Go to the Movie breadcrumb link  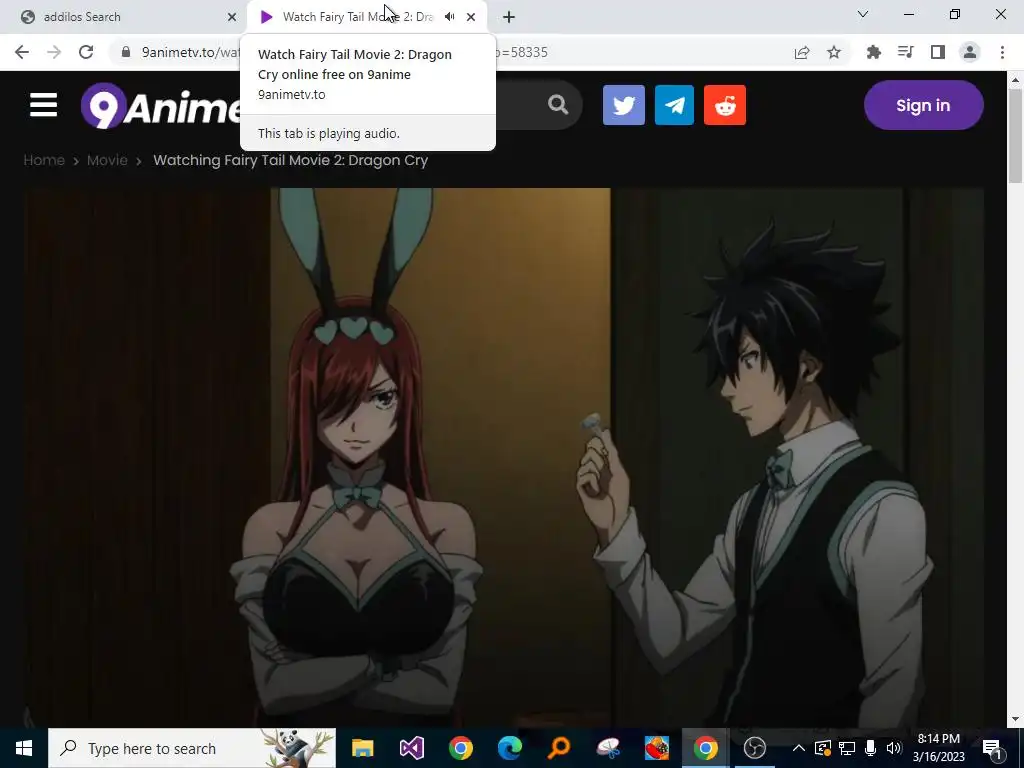click(x=107, y=160)
